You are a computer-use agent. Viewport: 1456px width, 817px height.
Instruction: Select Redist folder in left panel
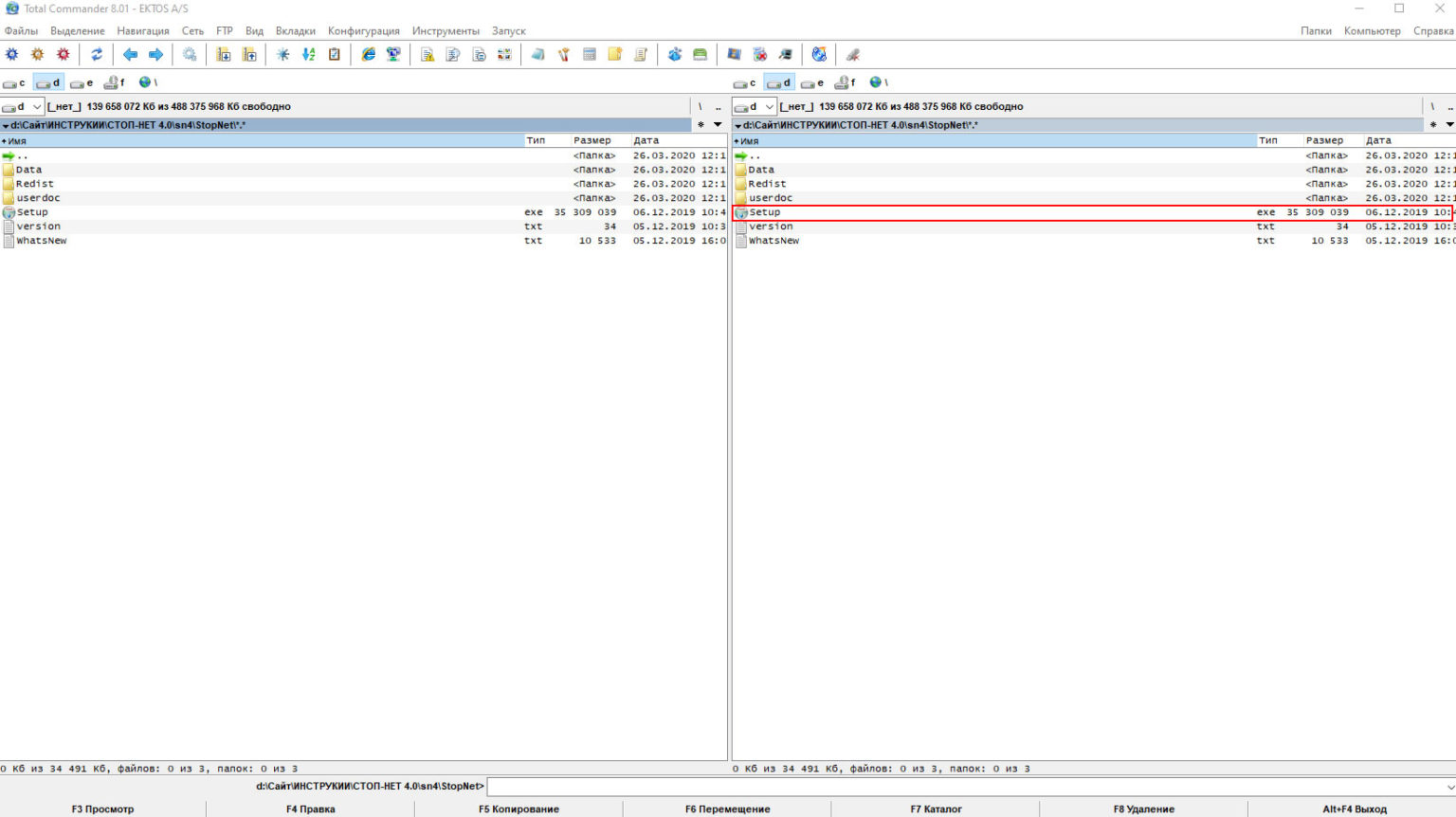364,184
